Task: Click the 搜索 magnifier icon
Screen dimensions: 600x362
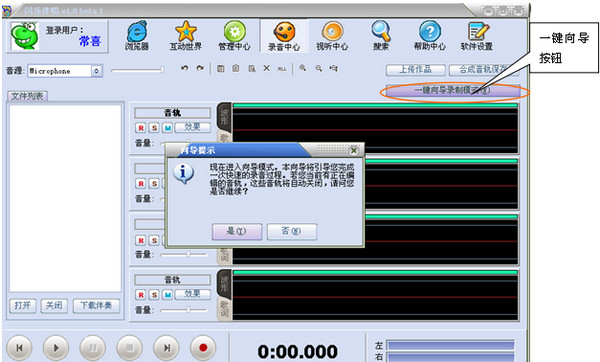Action: tap(381, 36)
